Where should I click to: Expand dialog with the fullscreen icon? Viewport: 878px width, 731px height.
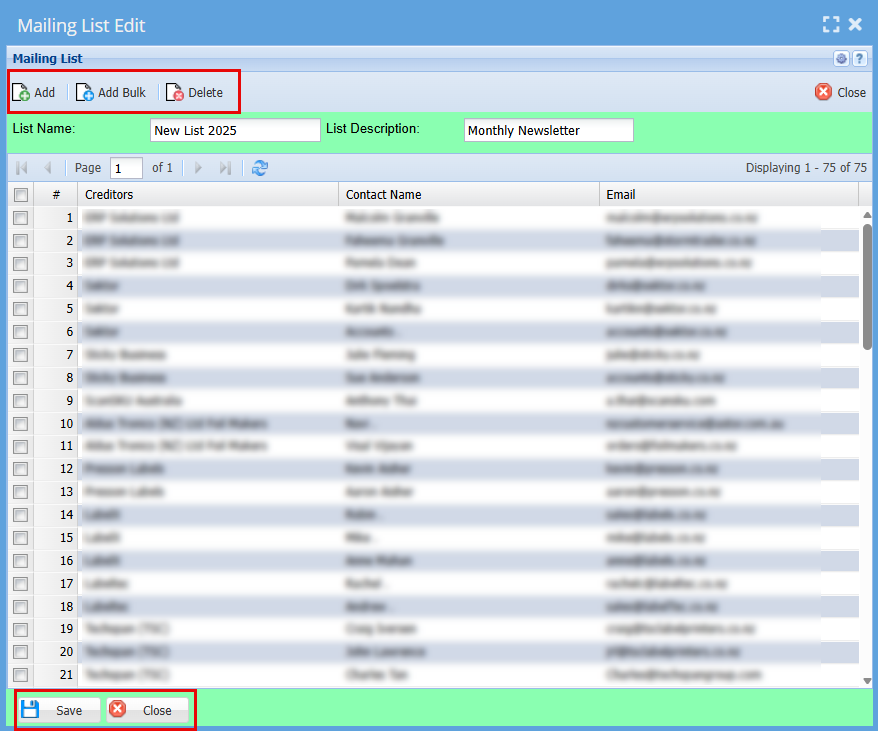831,24
